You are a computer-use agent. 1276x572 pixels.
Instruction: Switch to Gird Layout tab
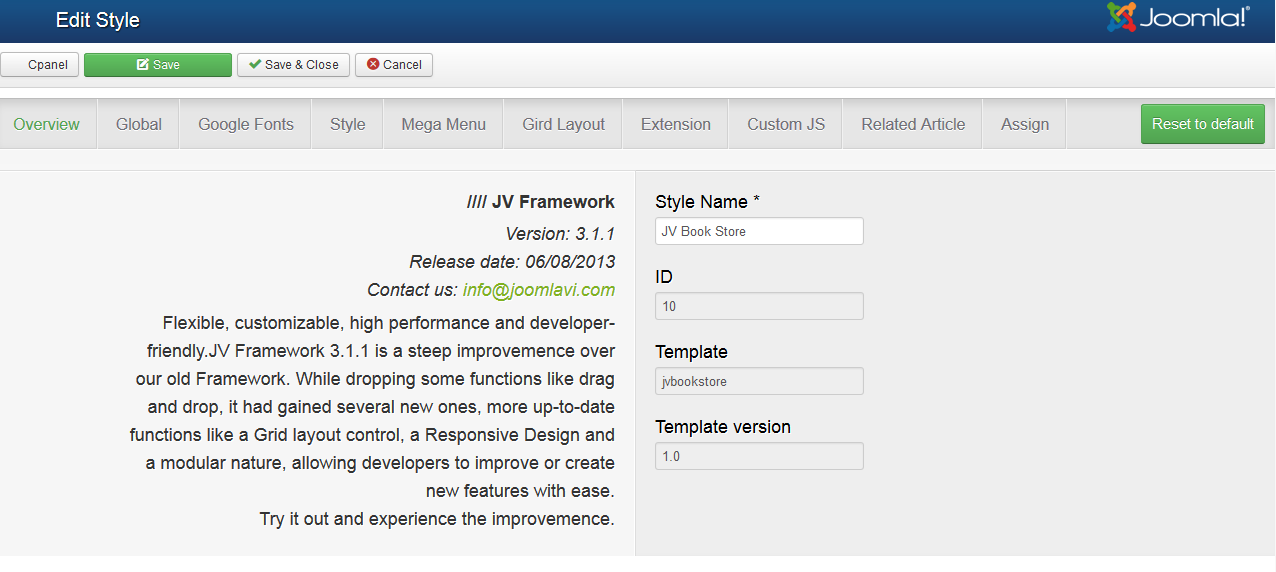[x=564, y=124]
